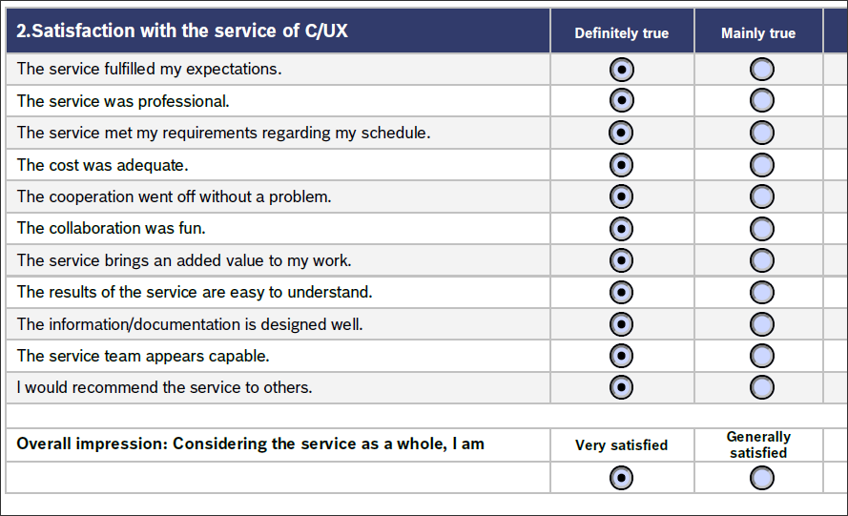
Task: Click the 'Mainly true' column header
Action: point(758,33)
